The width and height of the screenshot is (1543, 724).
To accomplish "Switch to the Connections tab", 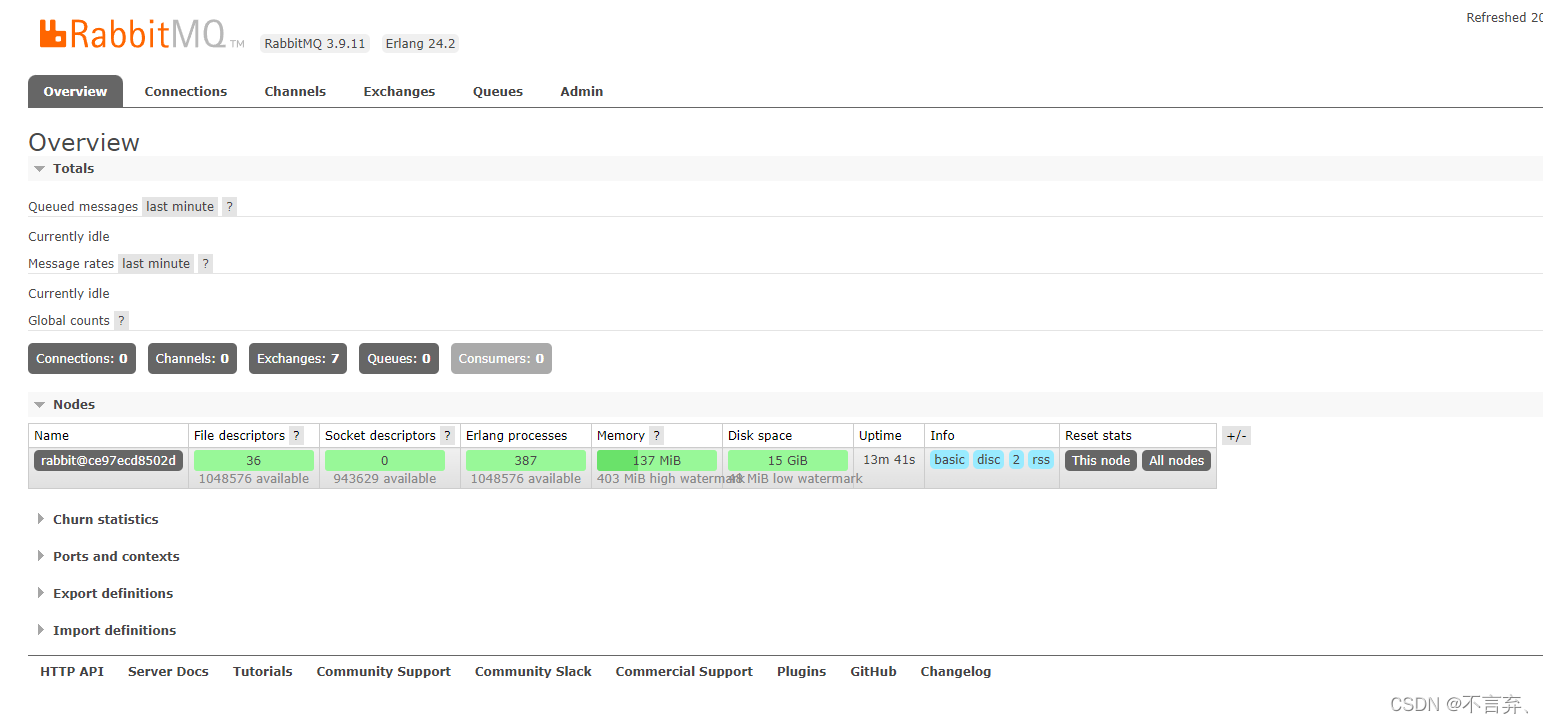I will coord(186,91).
